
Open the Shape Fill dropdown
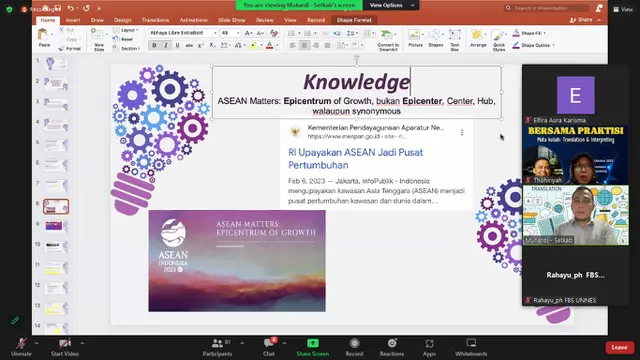coord(529,33)
